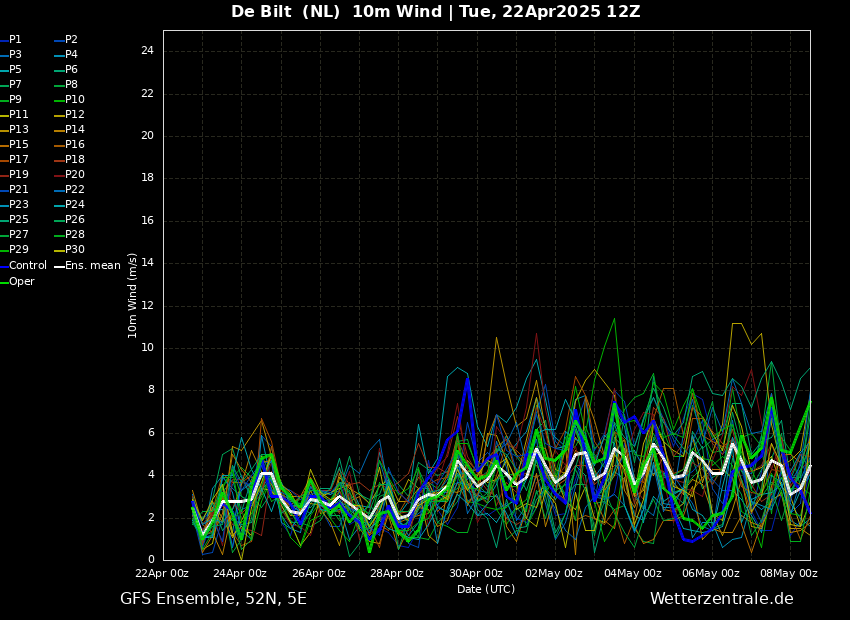Click the P12 legend label
The image size is (850, 620).
74,115
